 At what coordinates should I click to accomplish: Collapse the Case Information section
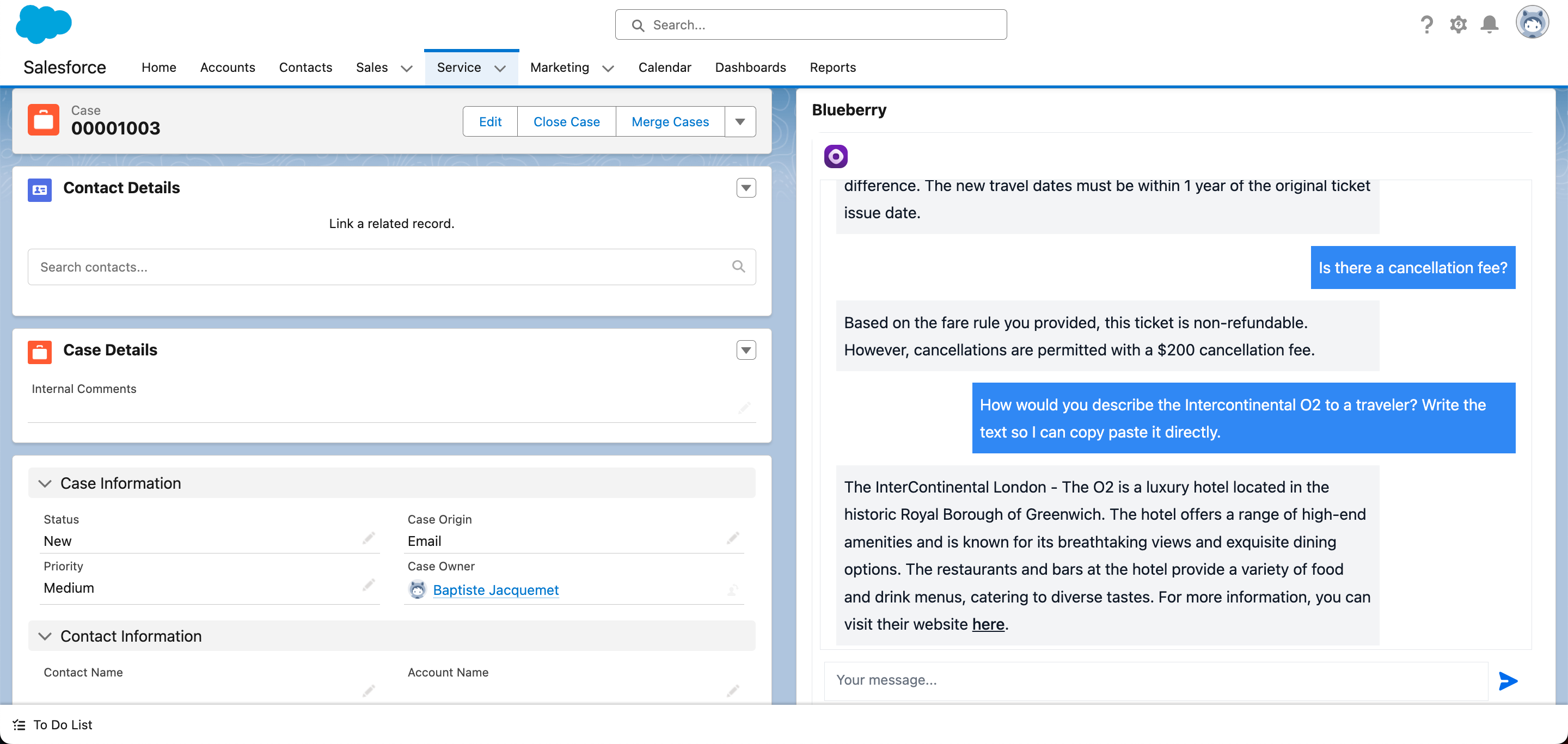coord(45,484)
